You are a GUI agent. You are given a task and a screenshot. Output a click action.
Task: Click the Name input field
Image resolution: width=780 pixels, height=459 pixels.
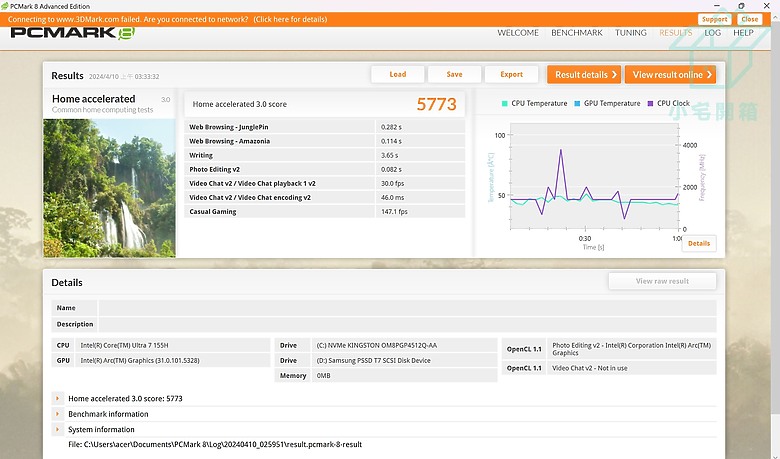(x=407, y=308)
